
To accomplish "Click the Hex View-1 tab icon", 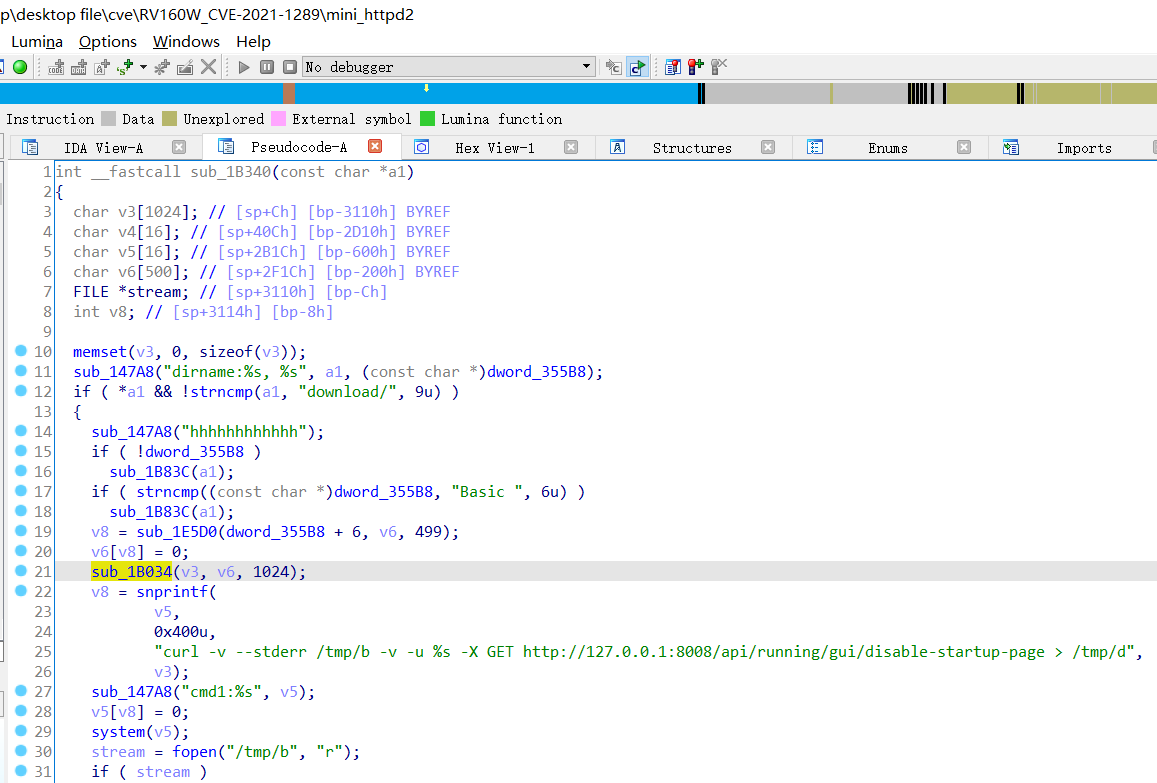I will click(x=421, y=147).
